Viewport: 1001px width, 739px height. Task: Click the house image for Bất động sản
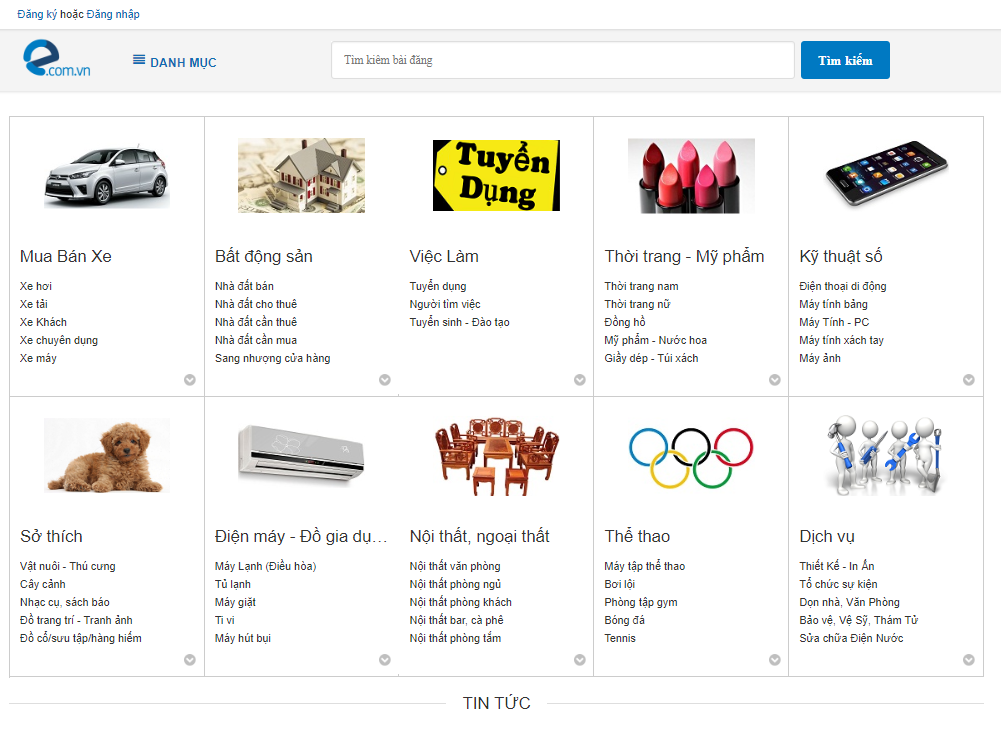pos(301,176)
